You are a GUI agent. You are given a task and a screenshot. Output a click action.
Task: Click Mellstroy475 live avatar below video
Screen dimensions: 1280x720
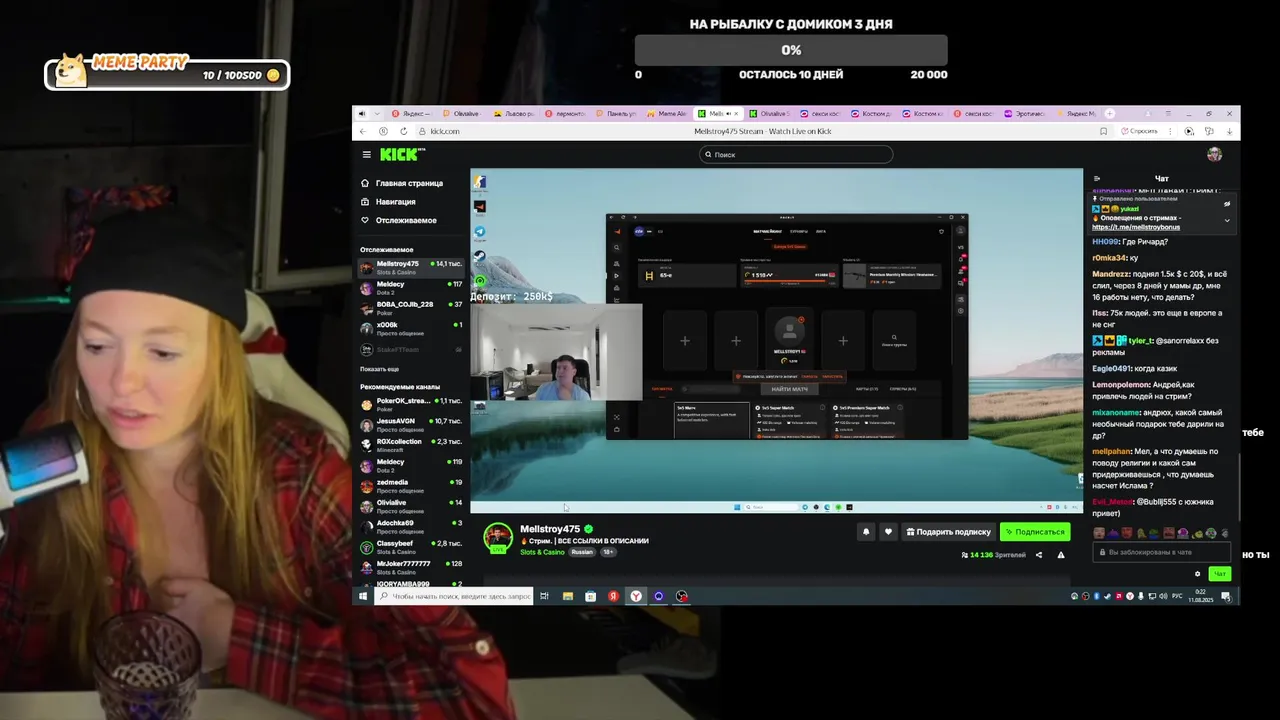tap(498, 538)
